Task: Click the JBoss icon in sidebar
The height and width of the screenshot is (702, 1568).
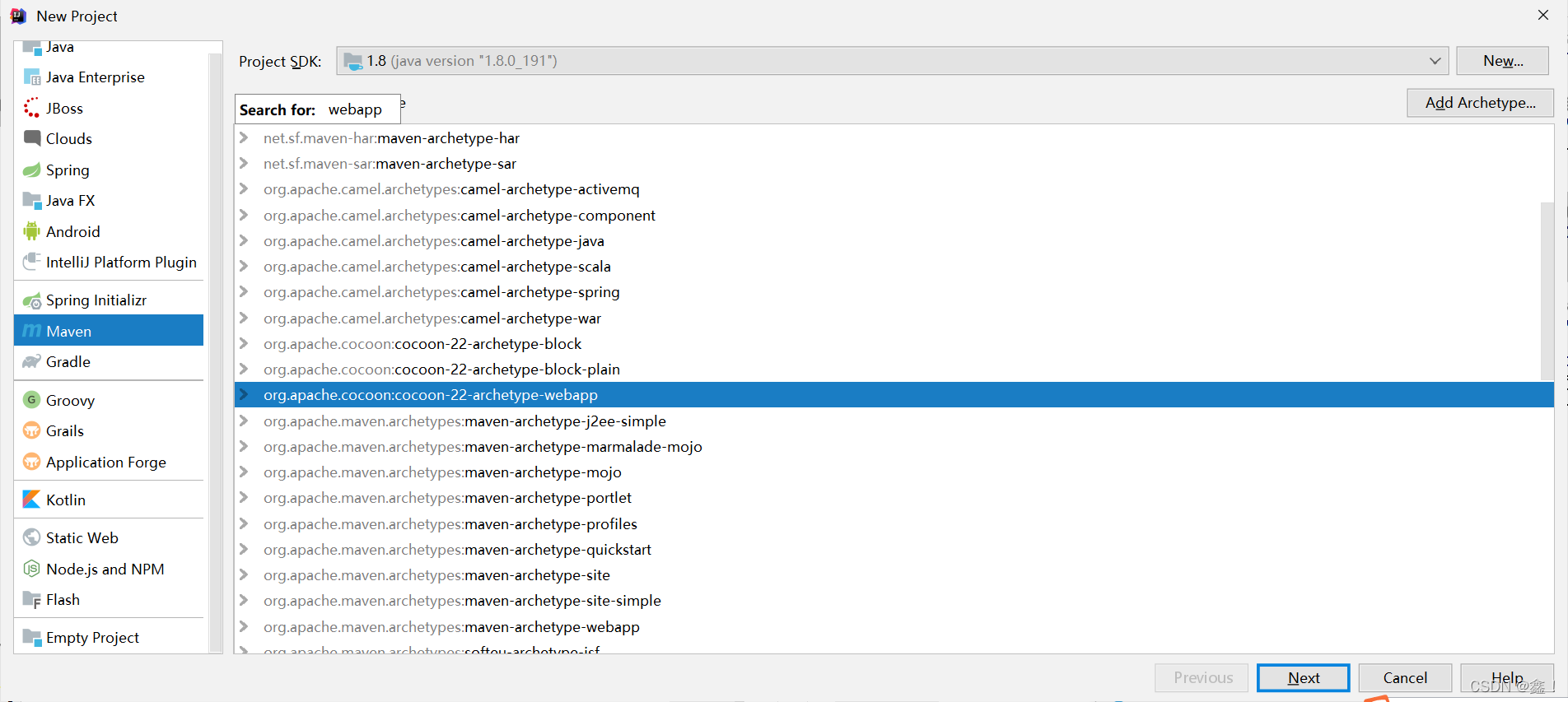Action: [32, 108]
